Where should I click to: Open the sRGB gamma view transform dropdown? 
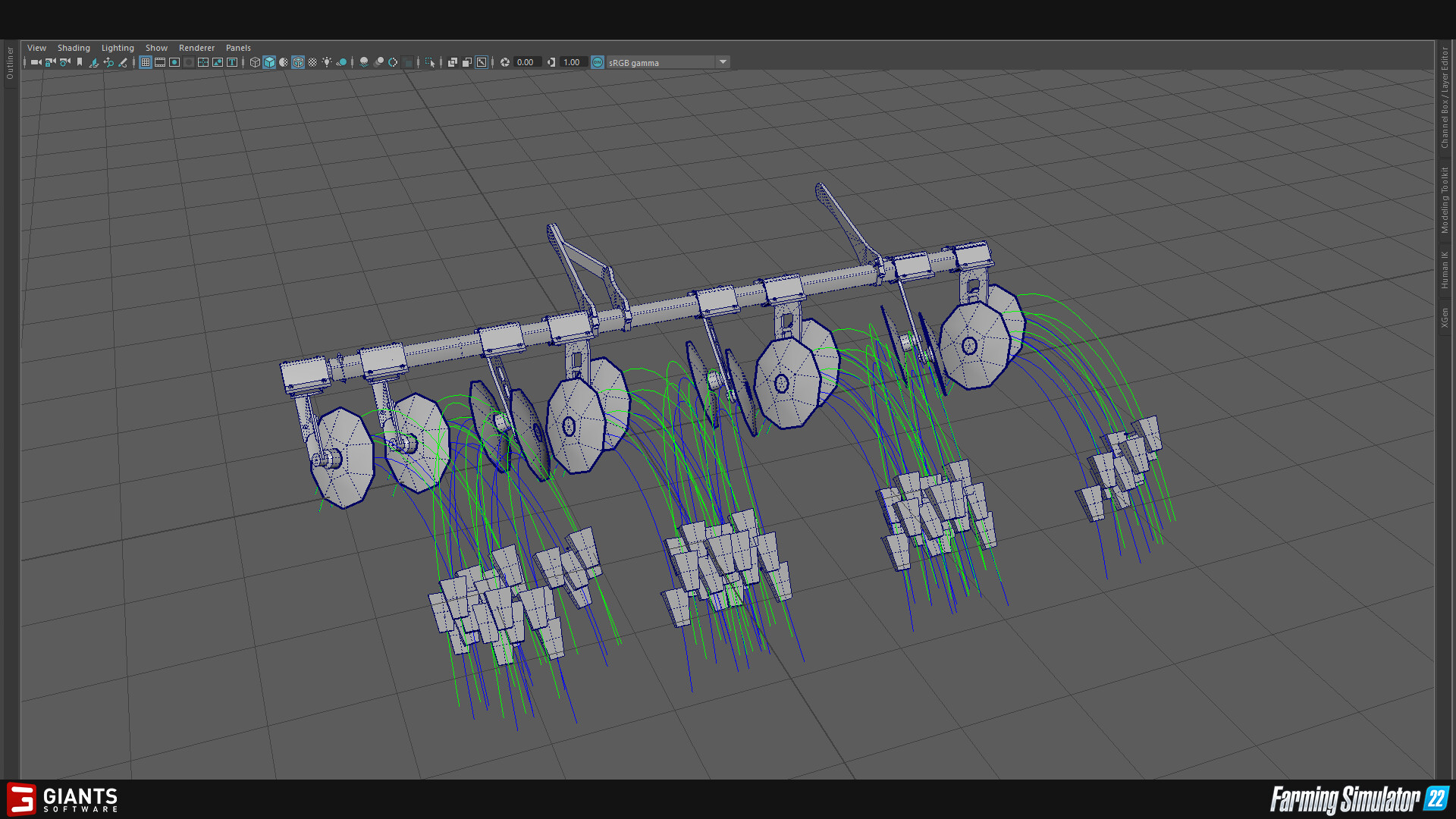click(723, 62)
